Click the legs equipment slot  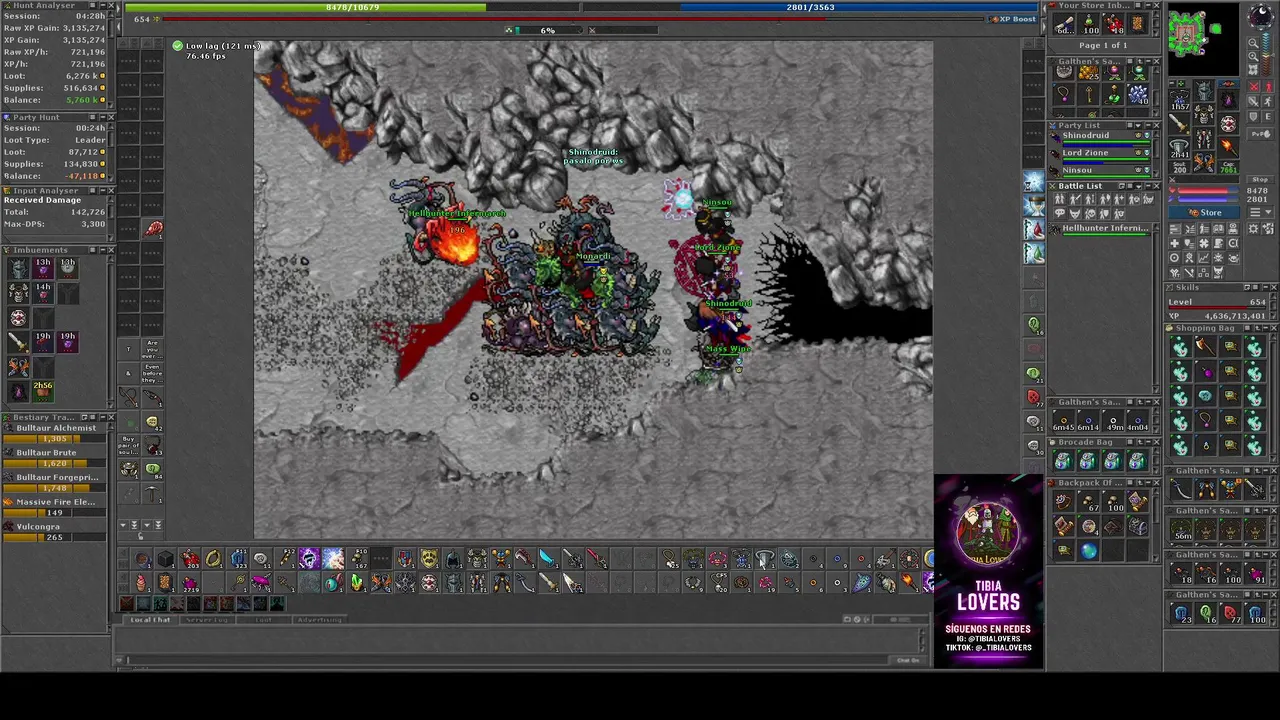pyautogui.click(x=1204, y=138)
